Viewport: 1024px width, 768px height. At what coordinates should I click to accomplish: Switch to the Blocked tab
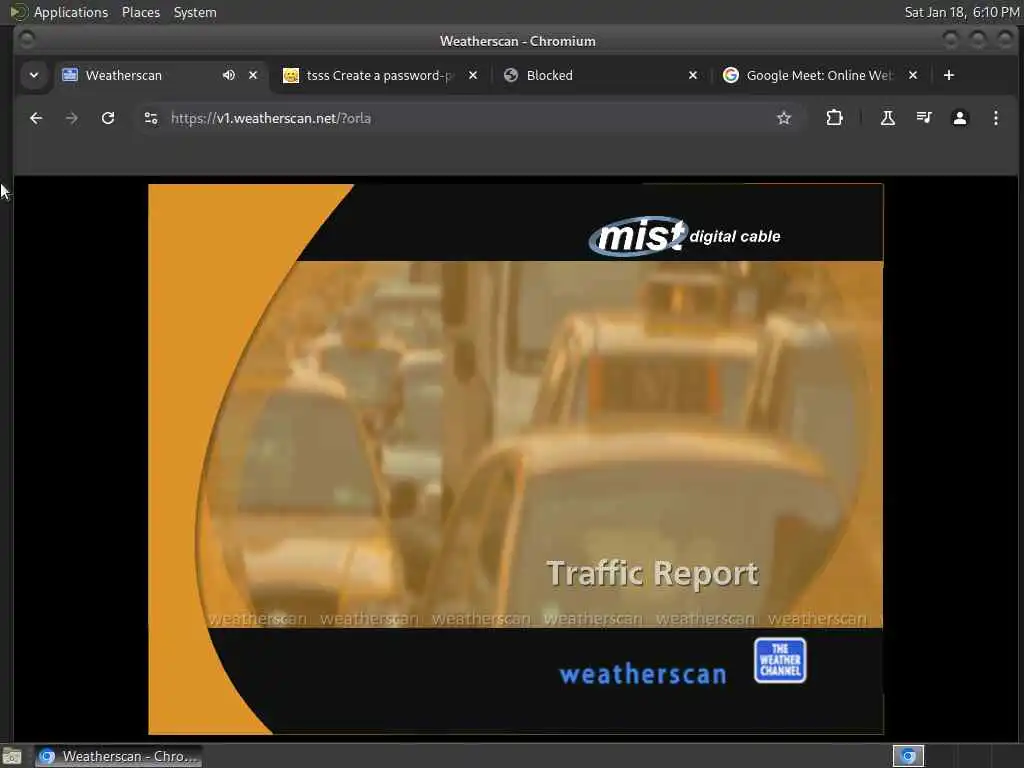click(x=601, y=75)
